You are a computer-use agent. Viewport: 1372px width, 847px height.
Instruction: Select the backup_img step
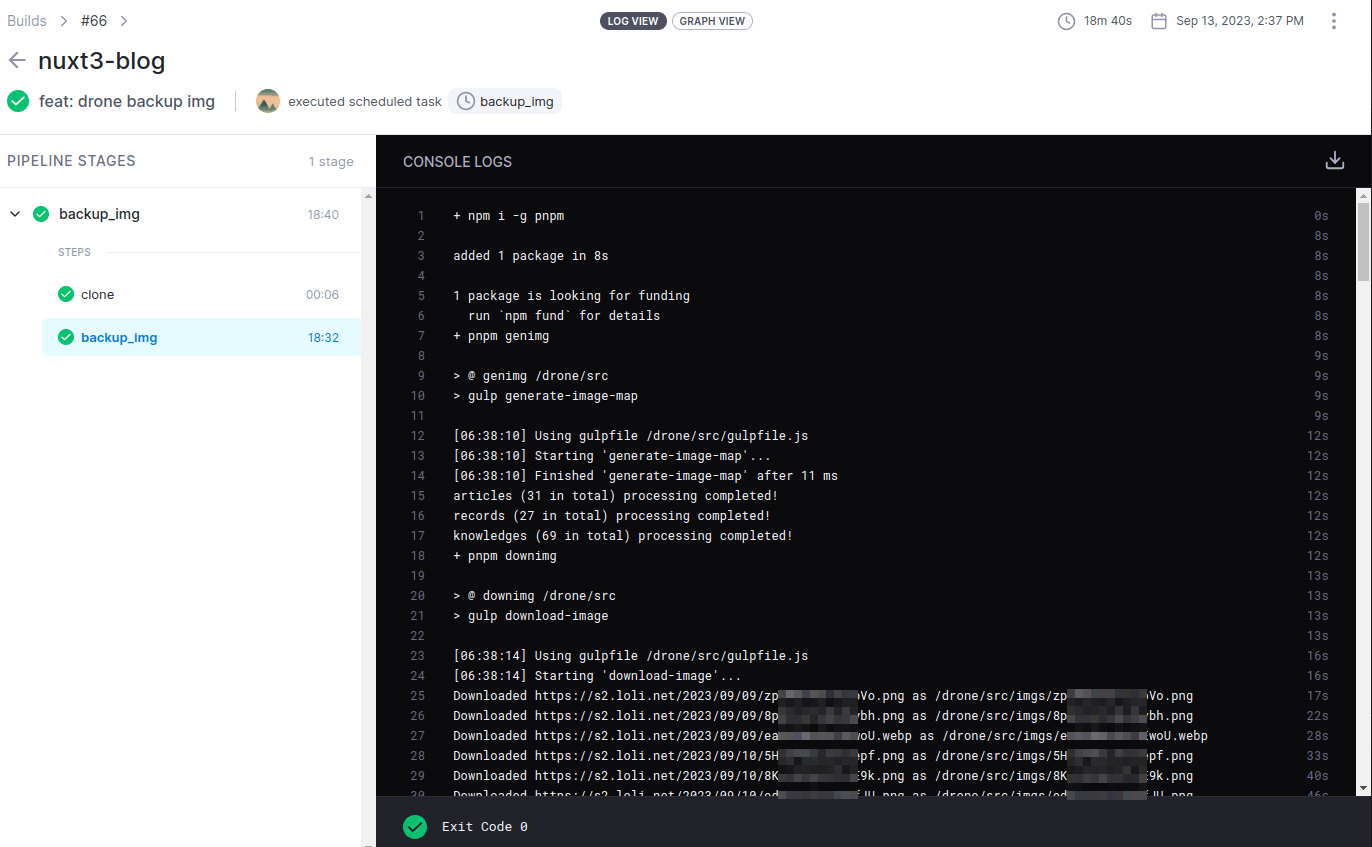click(x=119, y=338)
